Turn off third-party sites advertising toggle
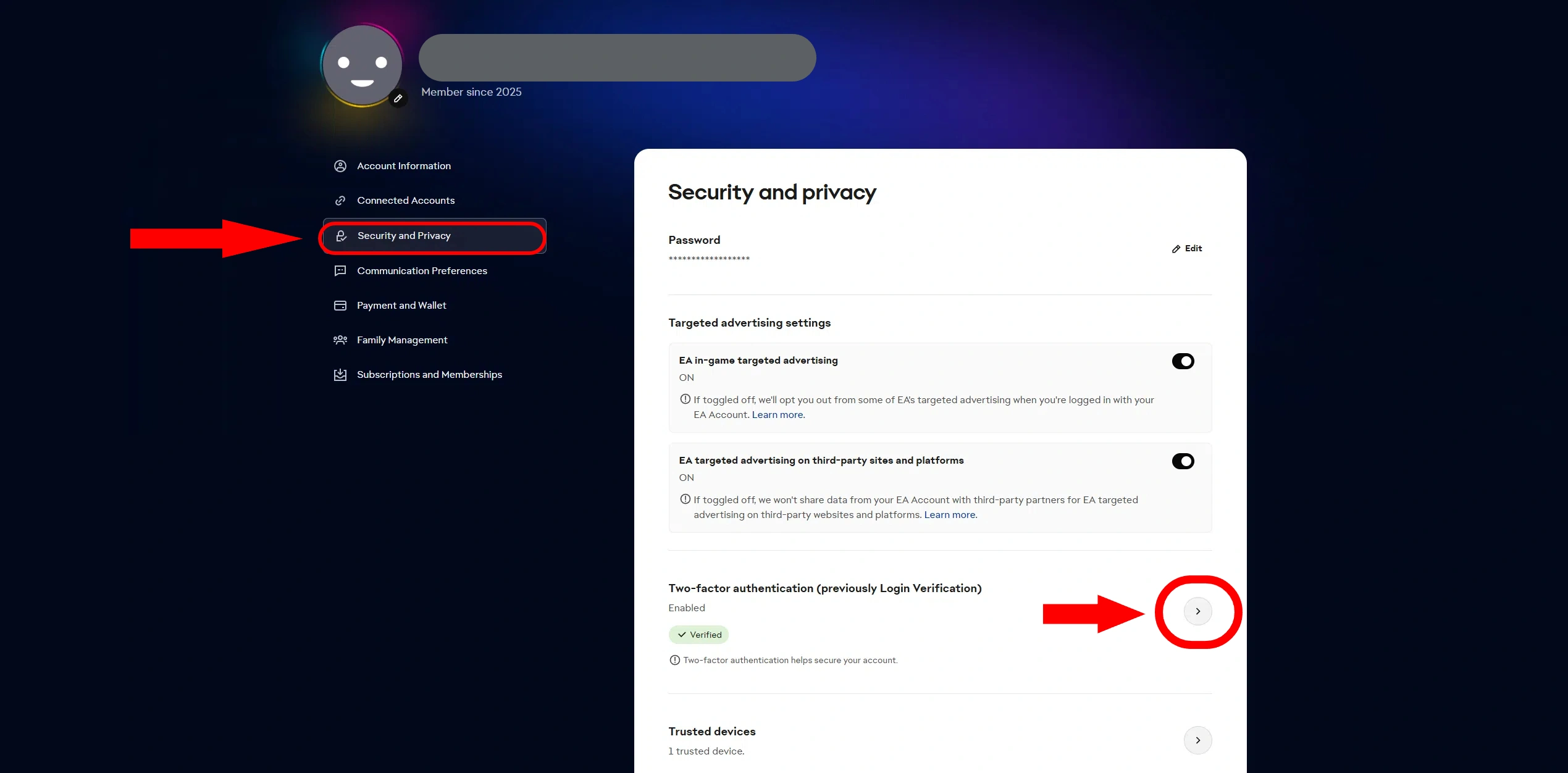Viewport: 1568px width, 773px height. pyautogui.click(x=1183, y=461)
